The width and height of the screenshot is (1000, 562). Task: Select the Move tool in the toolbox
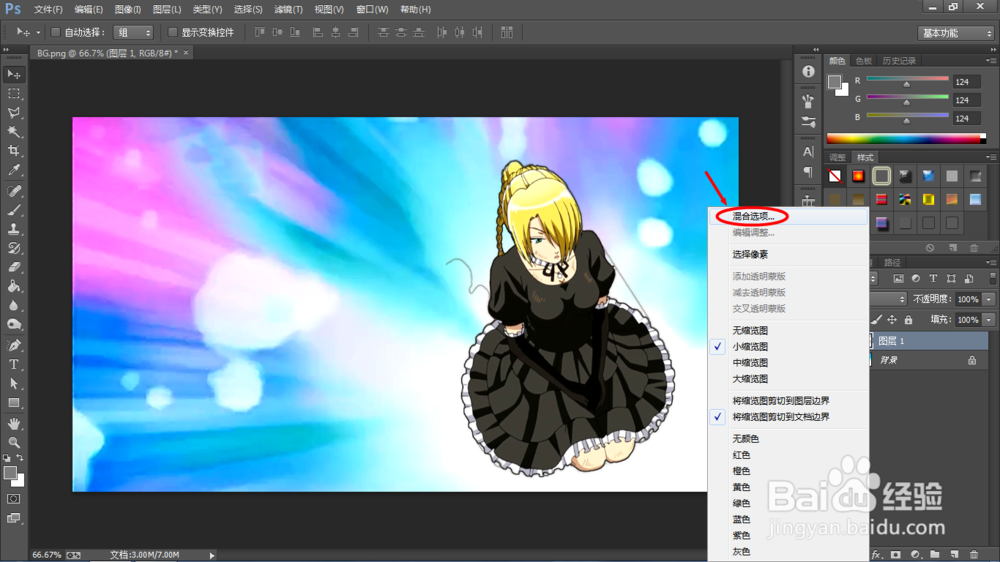pos(13,75)
